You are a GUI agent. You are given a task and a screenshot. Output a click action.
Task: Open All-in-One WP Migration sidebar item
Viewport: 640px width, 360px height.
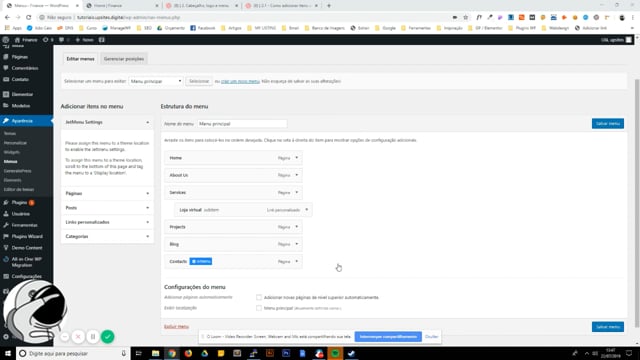(27, 262)
